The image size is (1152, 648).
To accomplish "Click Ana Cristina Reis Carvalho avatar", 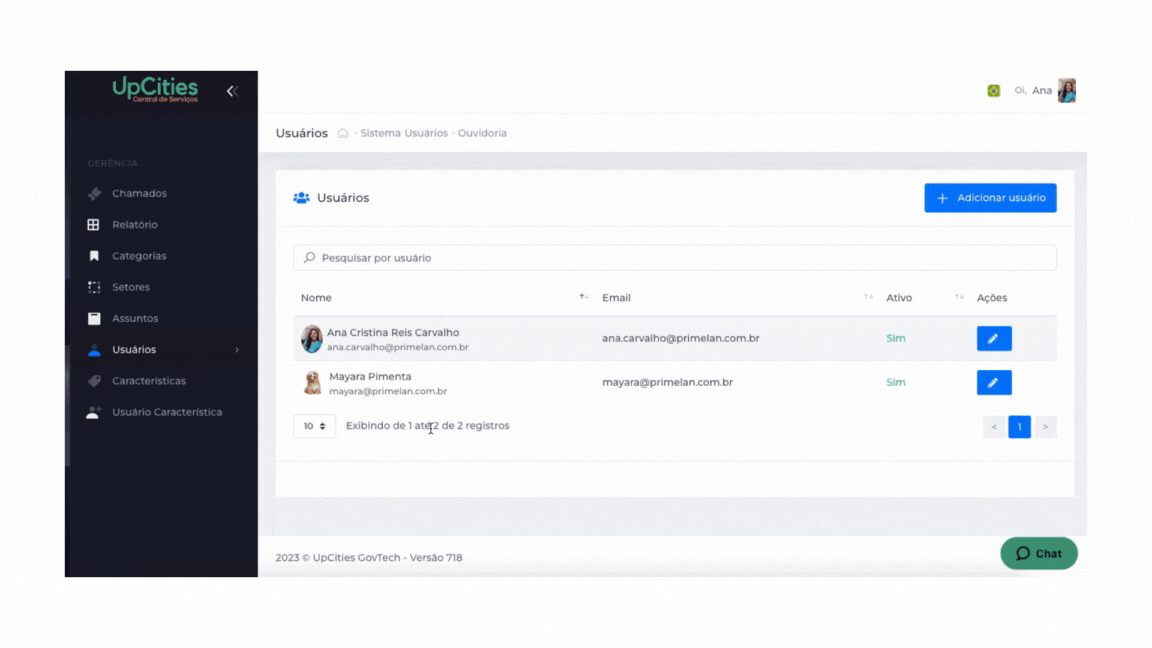I will 312,339.
